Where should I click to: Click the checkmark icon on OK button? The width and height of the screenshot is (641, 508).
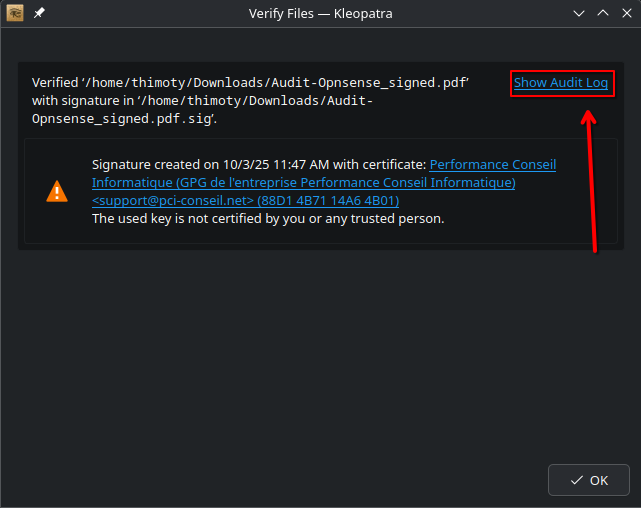(576, 480)
